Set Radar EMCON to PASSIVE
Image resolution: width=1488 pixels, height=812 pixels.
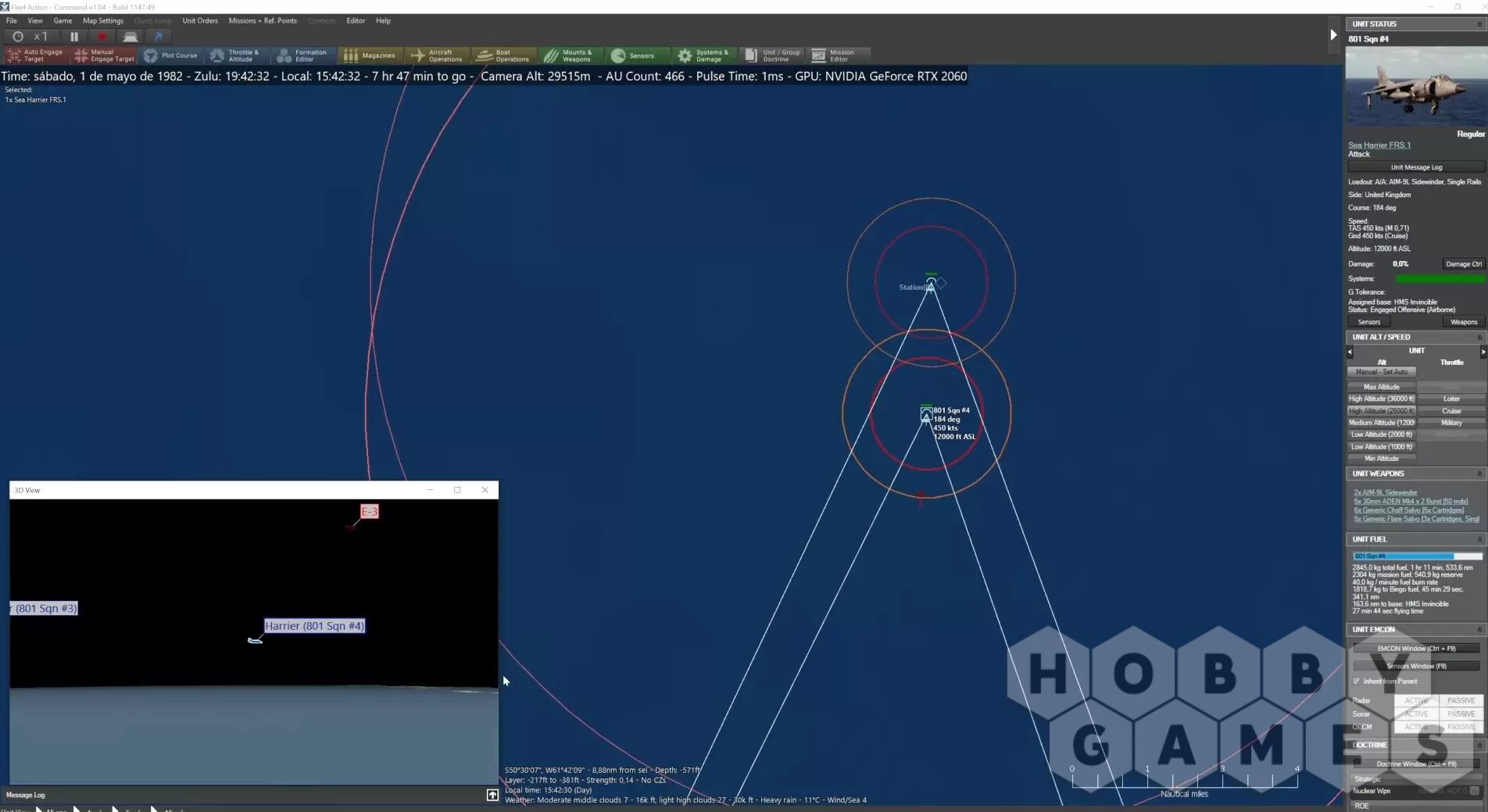click(x=1461, y=701)
